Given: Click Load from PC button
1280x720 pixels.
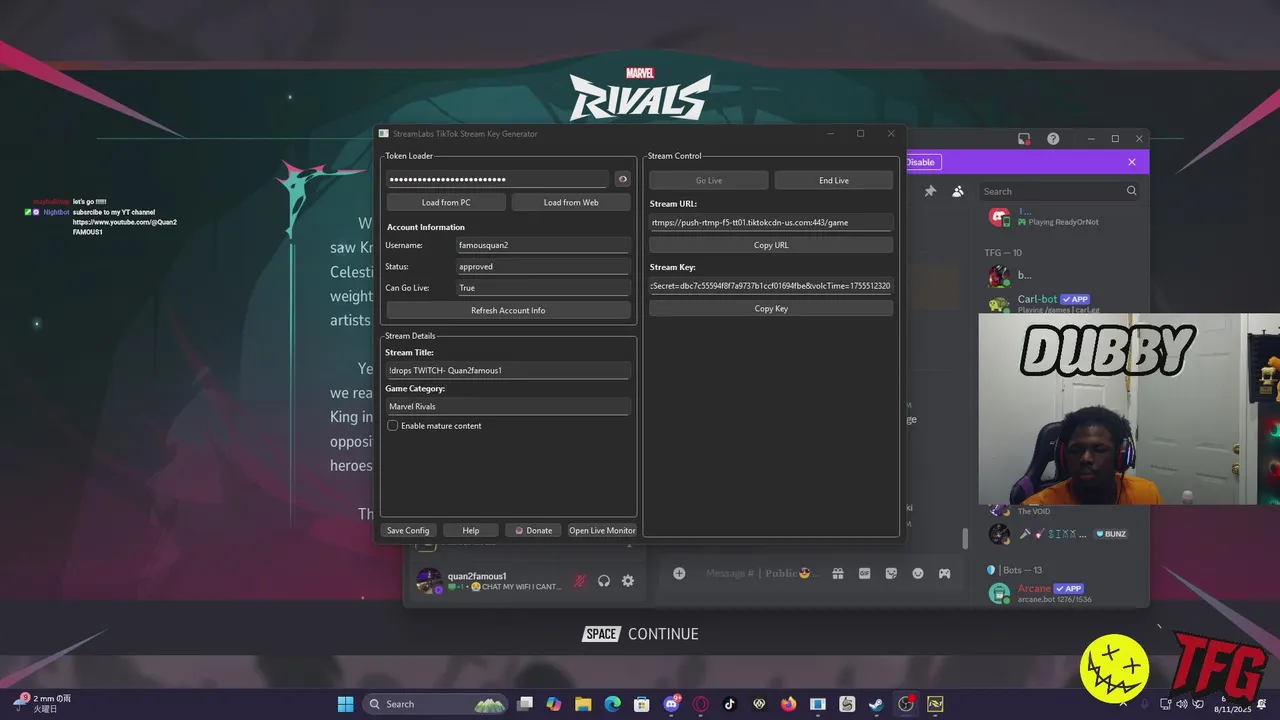Looking at the screenshot, I should (446, 202).
